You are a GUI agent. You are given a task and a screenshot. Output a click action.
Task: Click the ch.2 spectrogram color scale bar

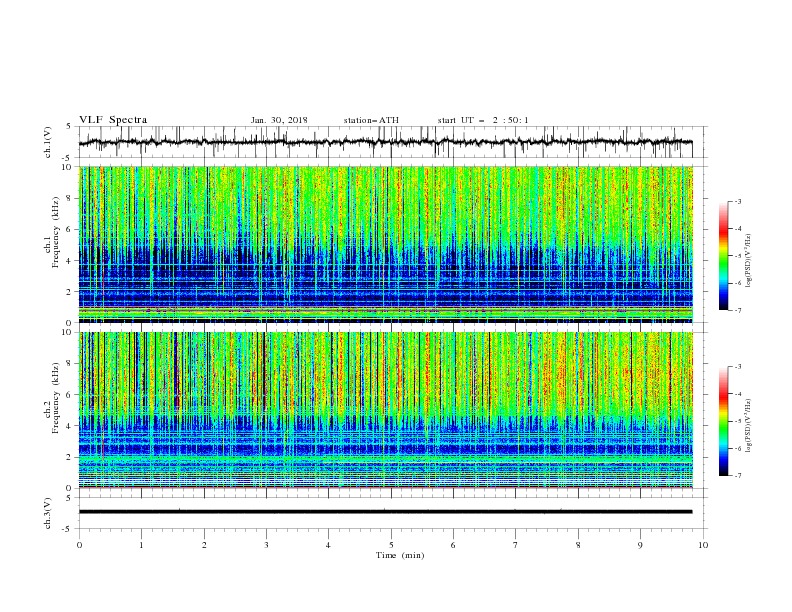[724, 421]
